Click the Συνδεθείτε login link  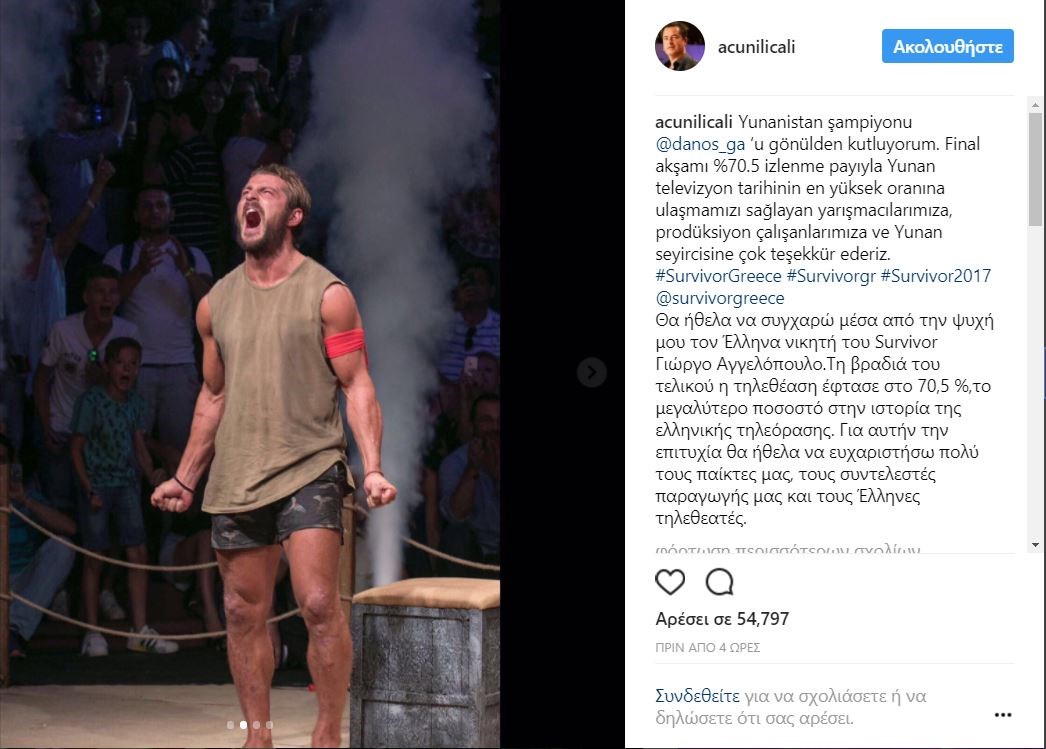coord(697,696)
